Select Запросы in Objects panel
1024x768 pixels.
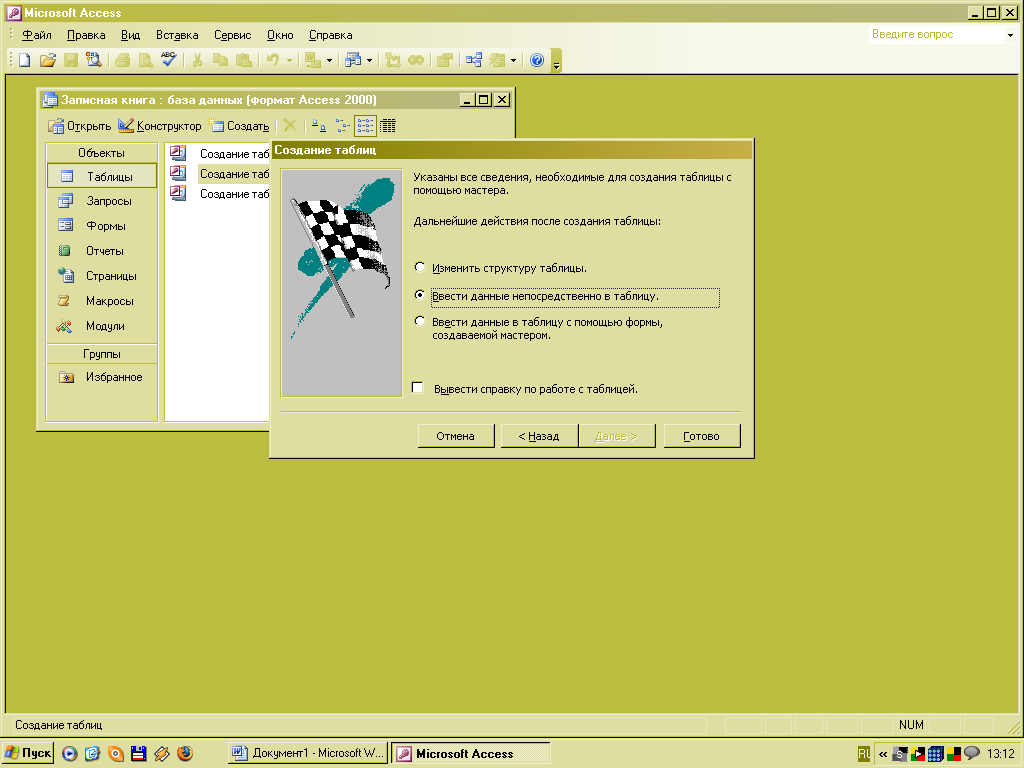tap(102, 201)
